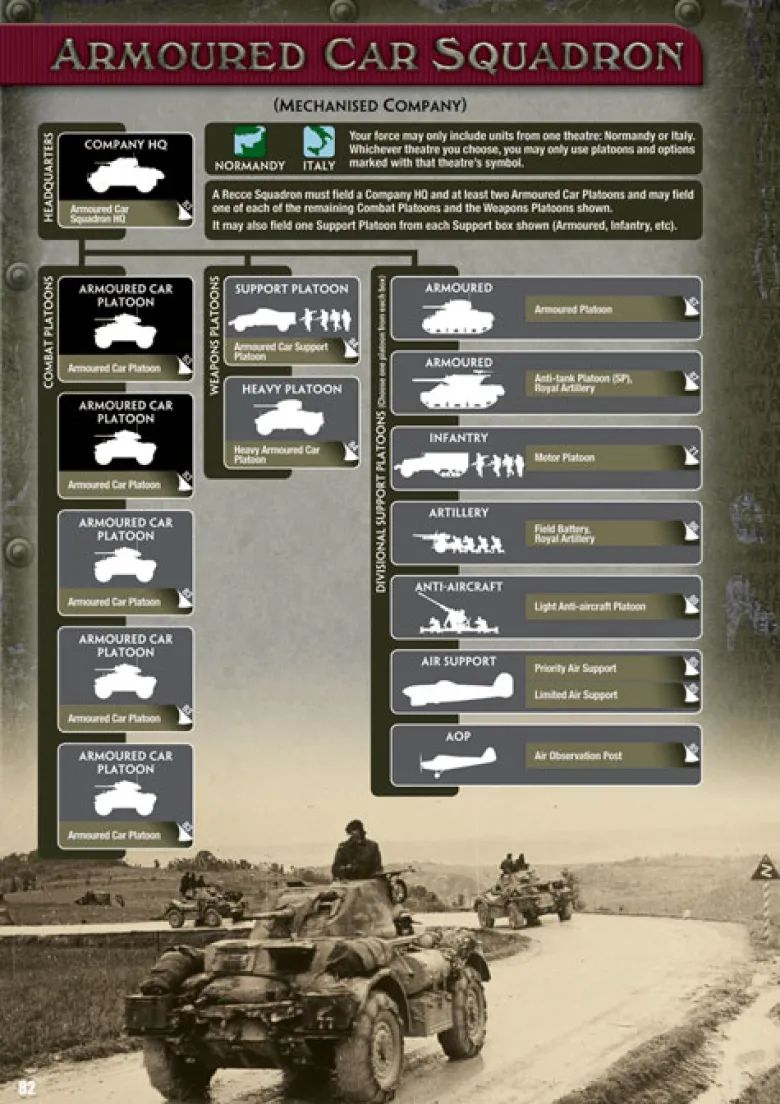The width and height of the screenshot is (780, 1104).
Task: Click the HEAVY PLATOON heading
Action: 291,389
